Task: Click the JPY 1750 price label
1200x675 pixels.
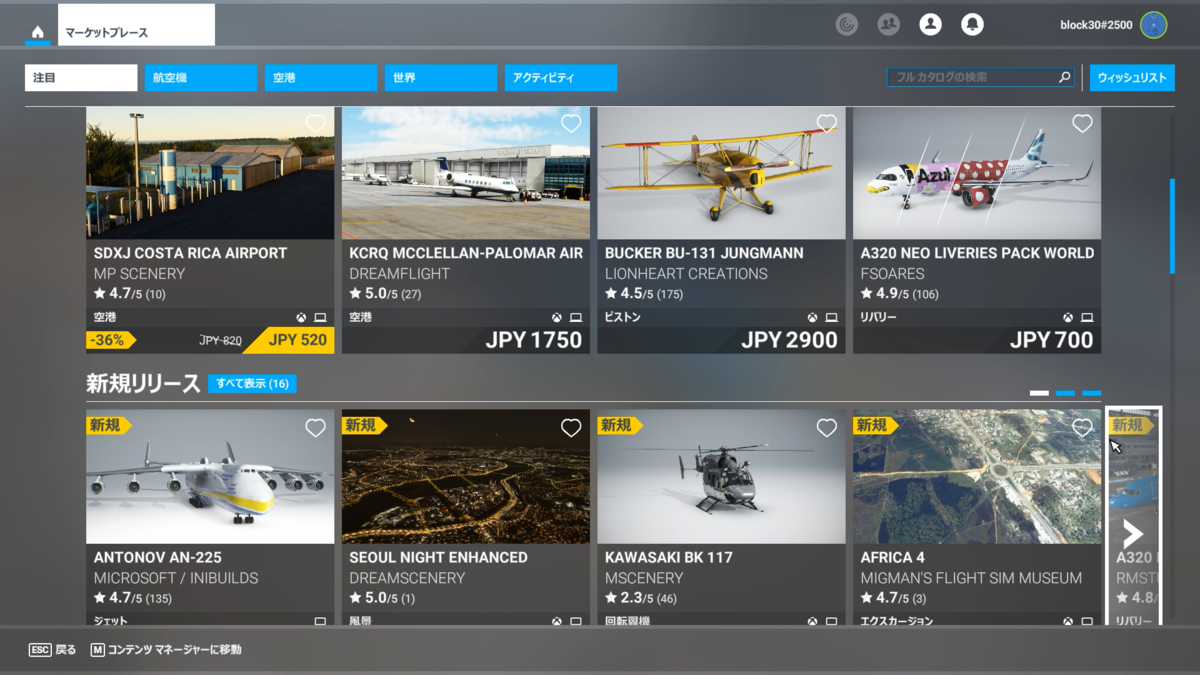Action: pos(534,340)
